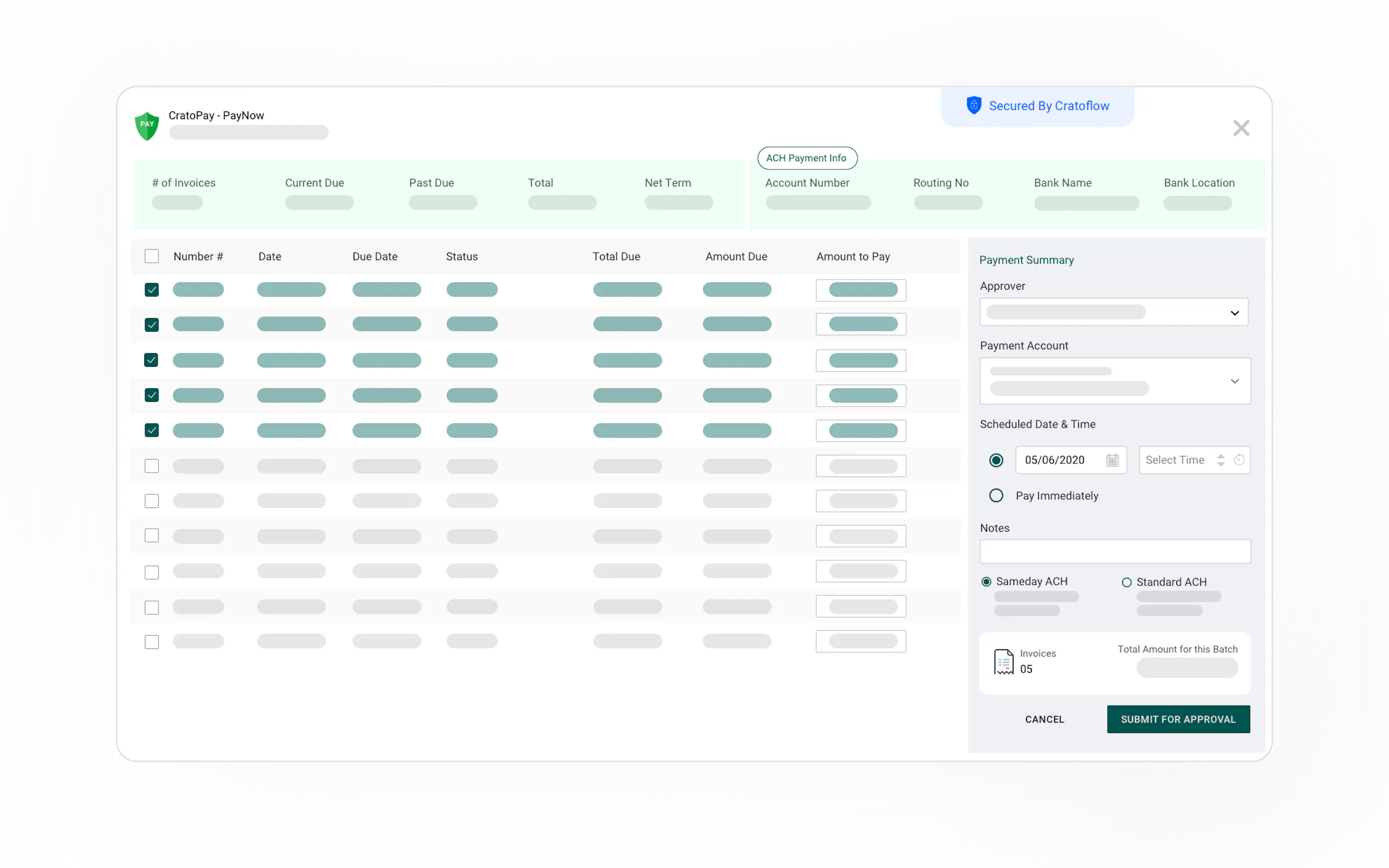Click the clock icon in Select Time

pyautogui.click(x=1239, y=460)
